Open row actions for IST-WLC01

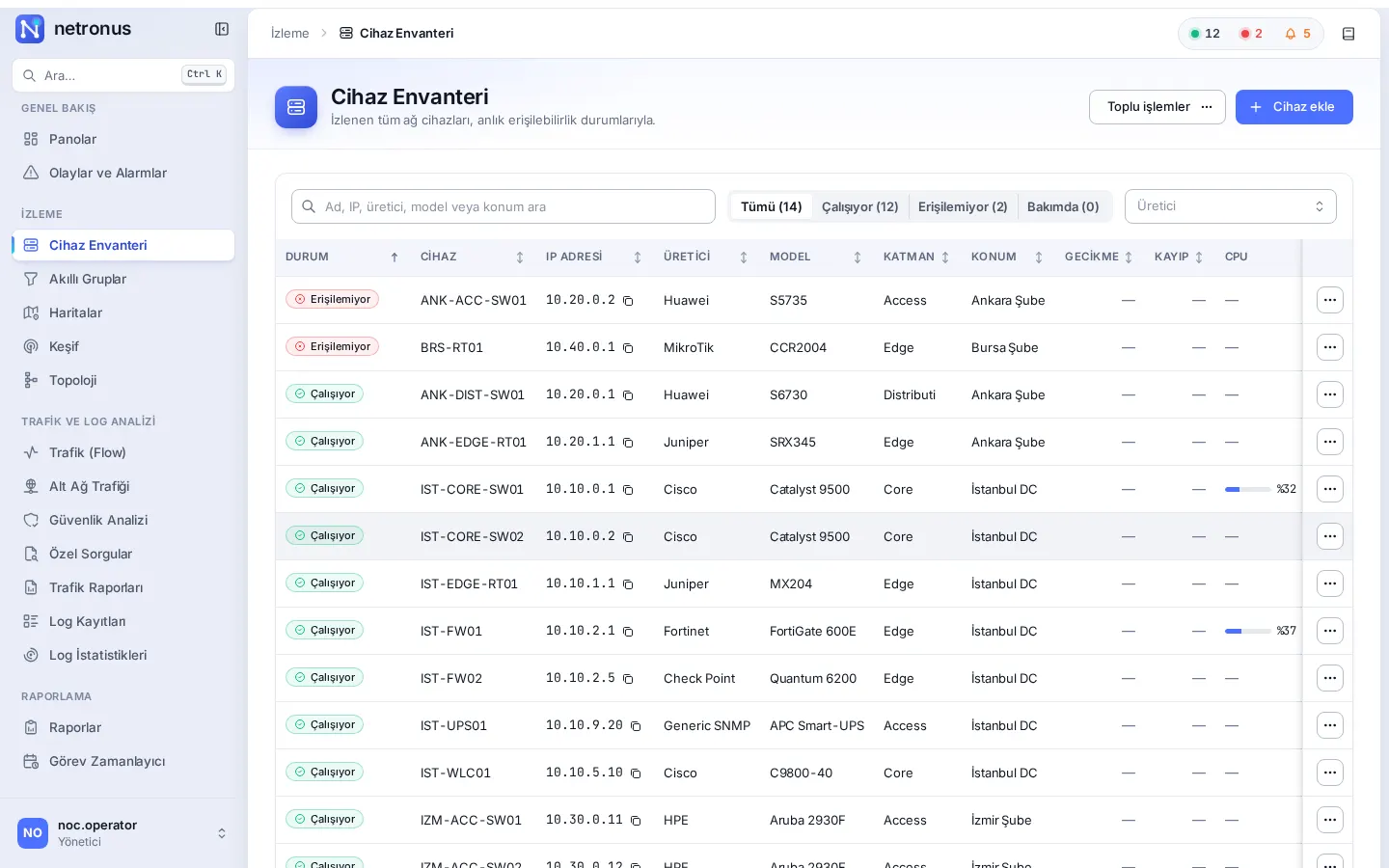coord(1330,773)
